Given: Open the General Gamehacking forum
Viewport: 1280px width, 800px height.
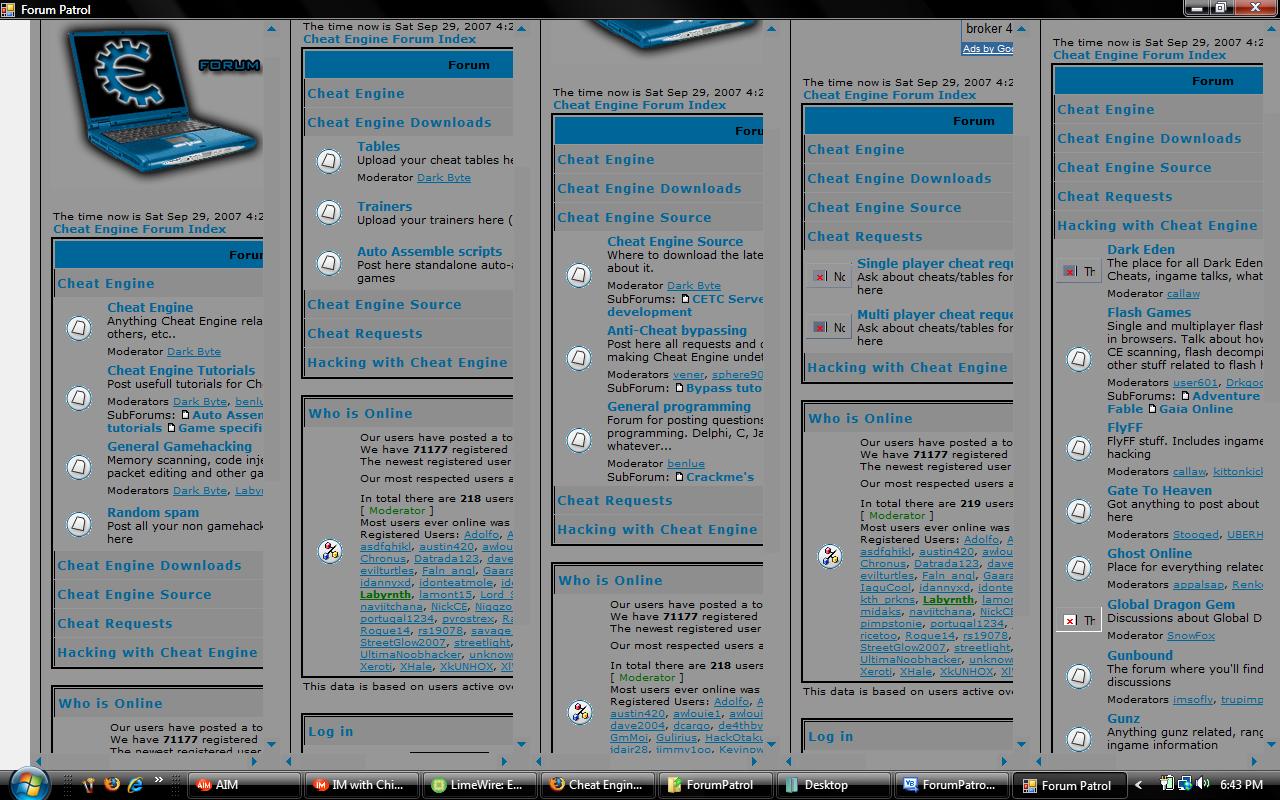Looking at the screenshot, I should (180, 447).
